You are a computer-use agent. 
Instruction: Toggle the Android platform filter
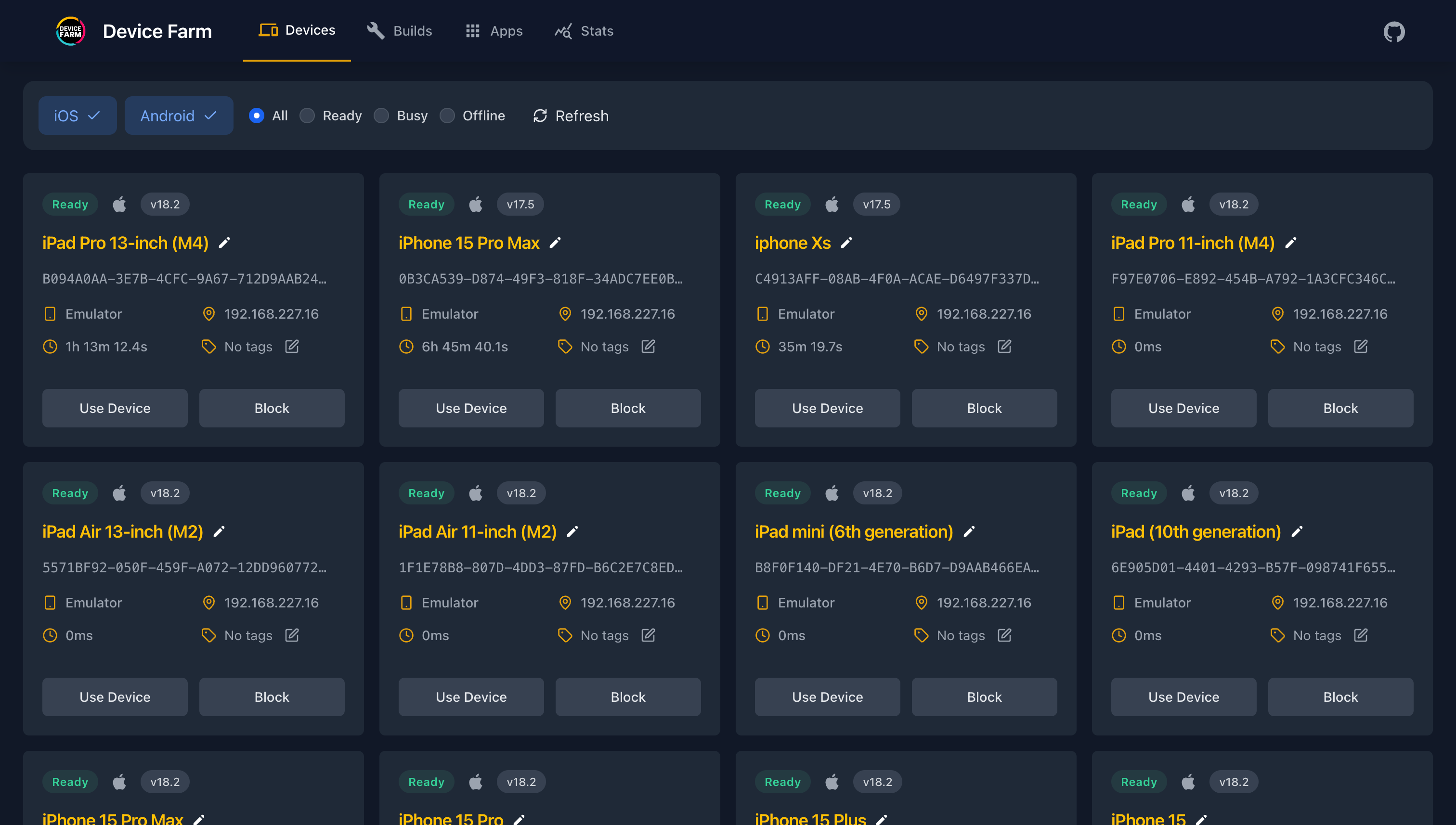point(179,116)
